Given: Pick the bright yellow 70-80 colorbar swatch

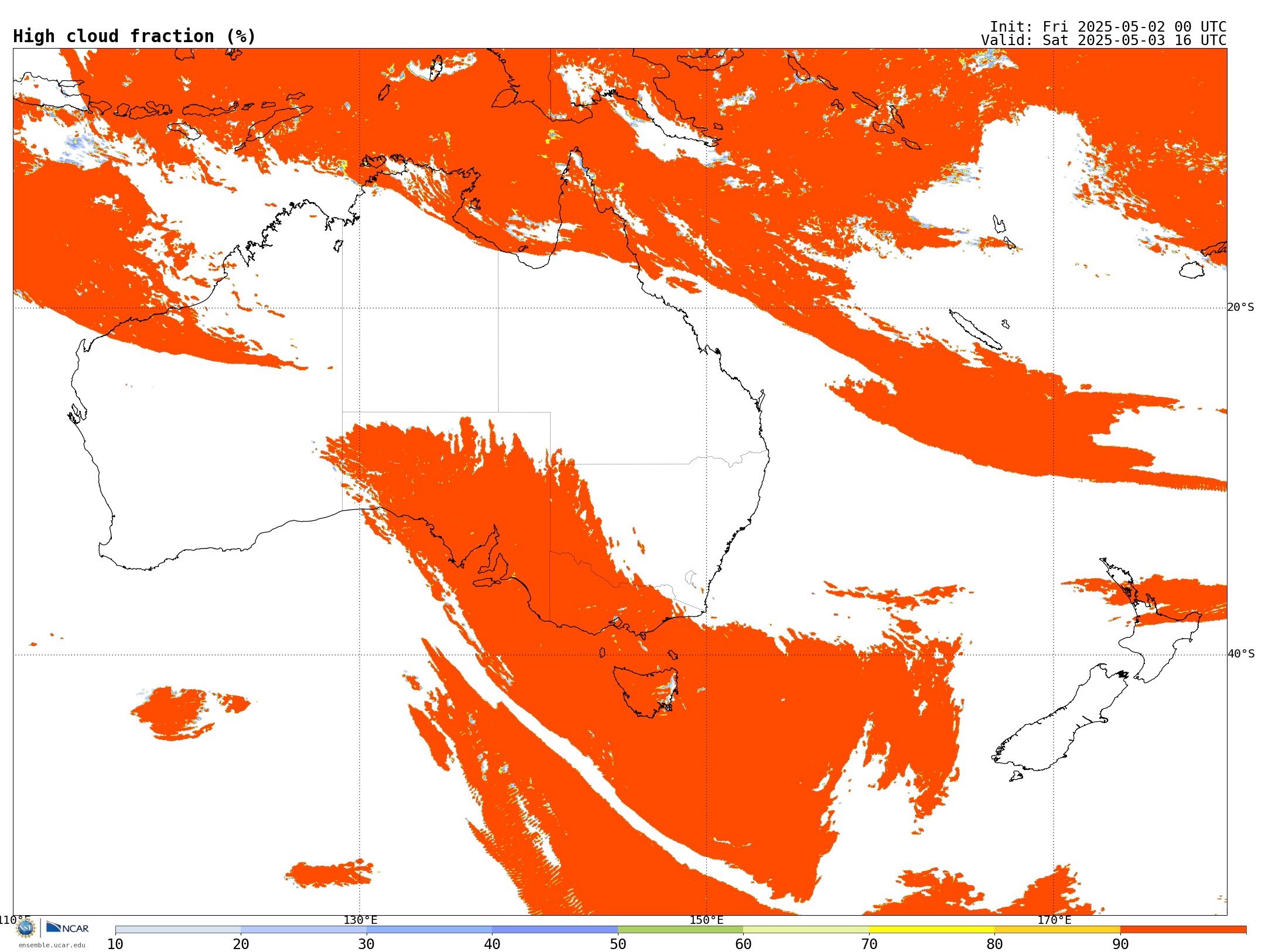Looking at the screenshot, I should point(932,930).
